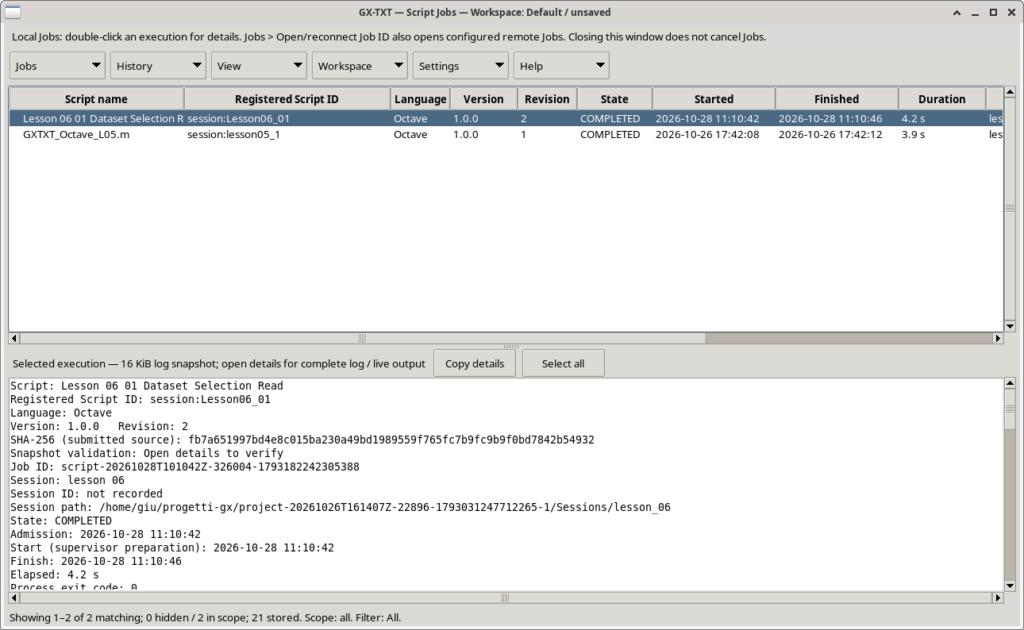Click the Select all button

[x=563, y=364]
